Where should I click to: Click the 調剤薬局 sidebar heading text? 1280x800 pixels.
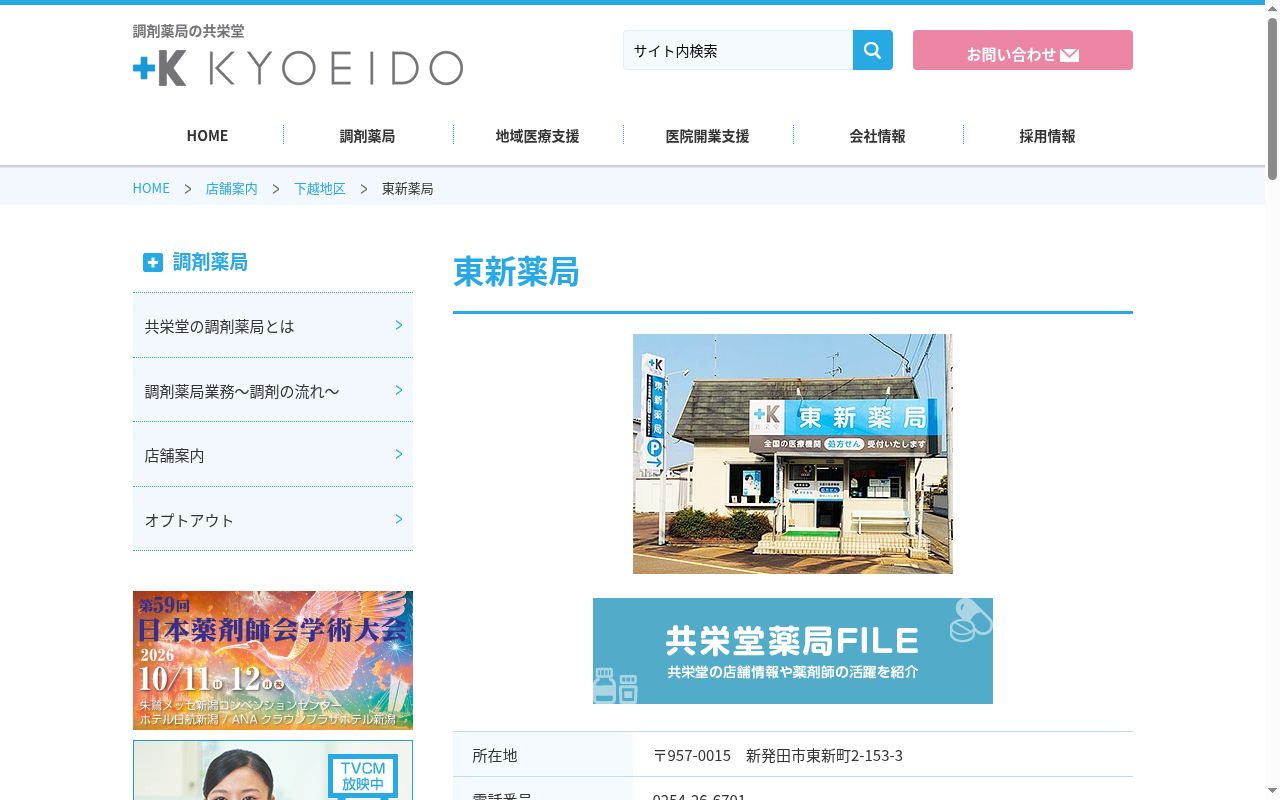pos(210,262)
